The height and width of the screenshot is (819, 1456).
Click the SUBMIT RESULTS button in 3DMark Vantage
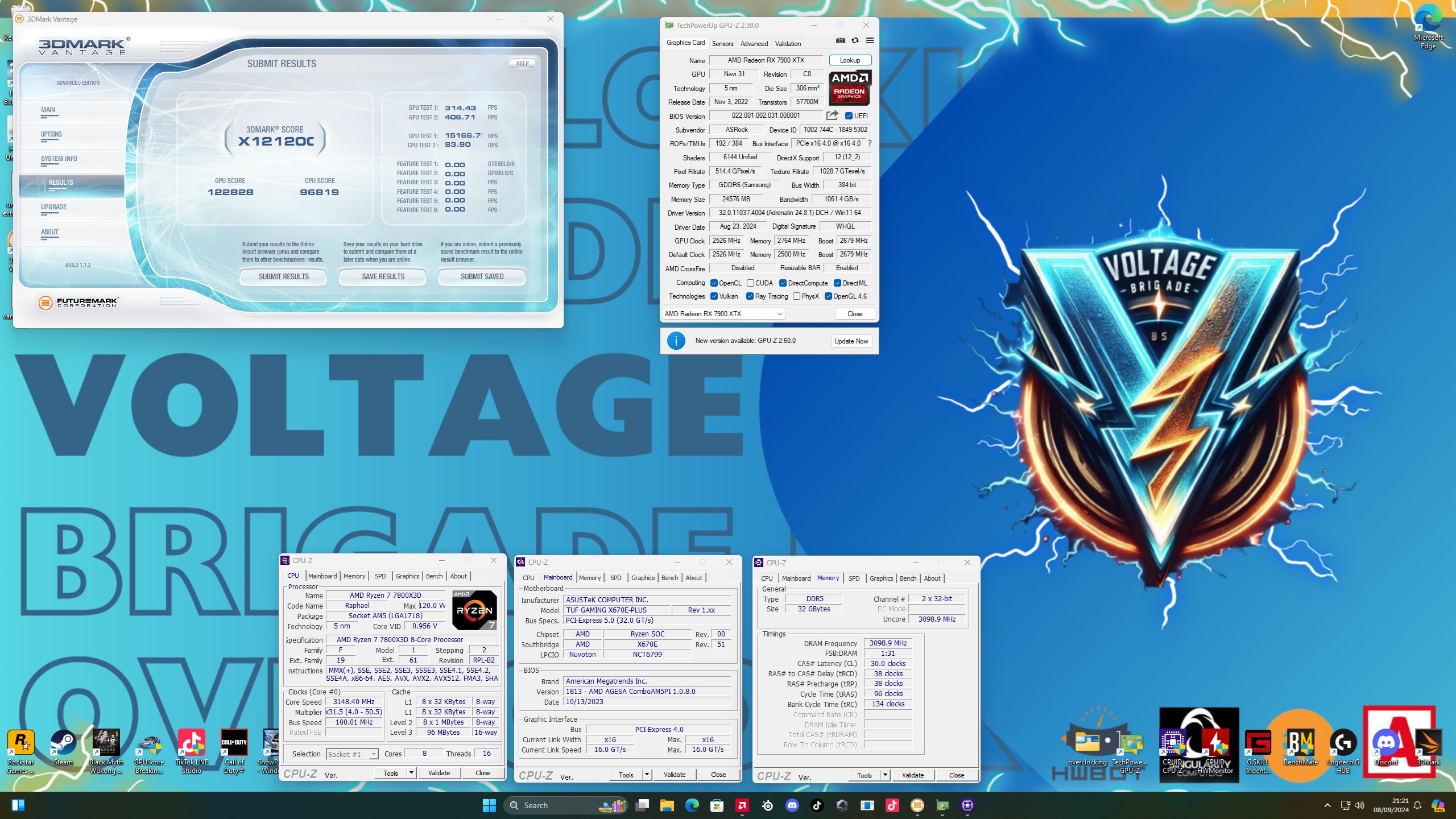284,276
